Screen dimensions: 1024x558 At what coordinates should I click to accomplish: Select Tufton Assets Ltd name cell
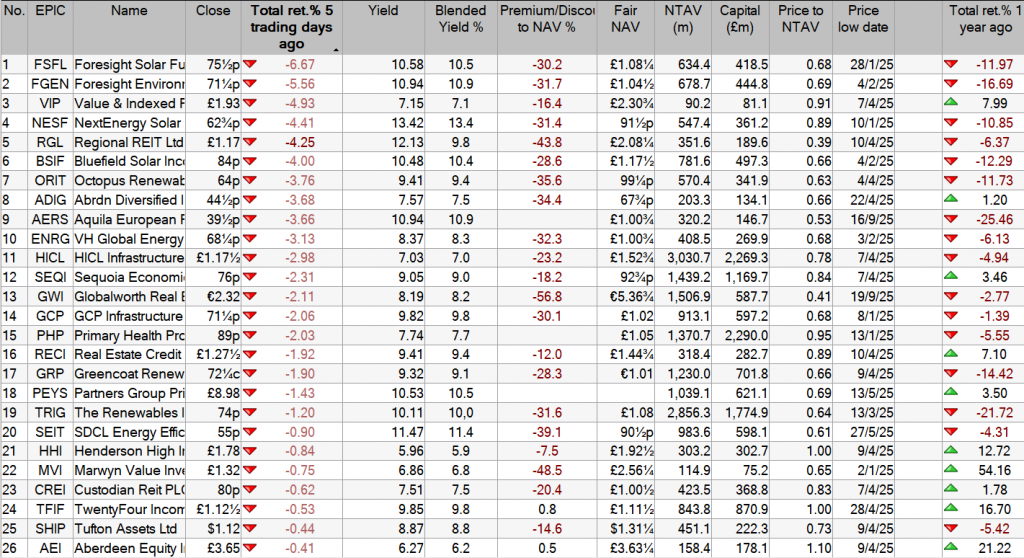pyautogui.click(x=129, y=529)
